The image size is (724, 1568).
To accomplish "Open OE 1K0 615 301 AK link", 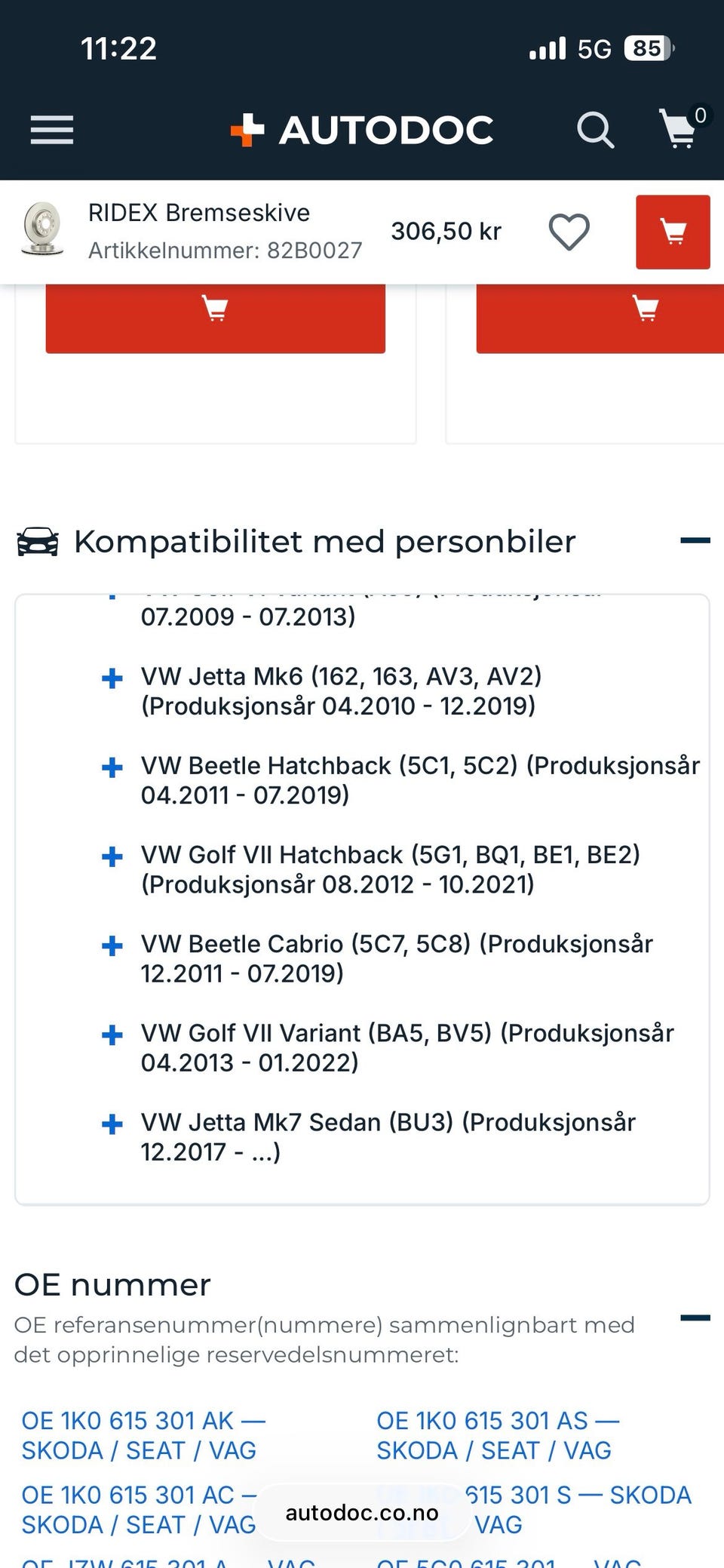I will pyautogui.click(x=143, y=1435).
